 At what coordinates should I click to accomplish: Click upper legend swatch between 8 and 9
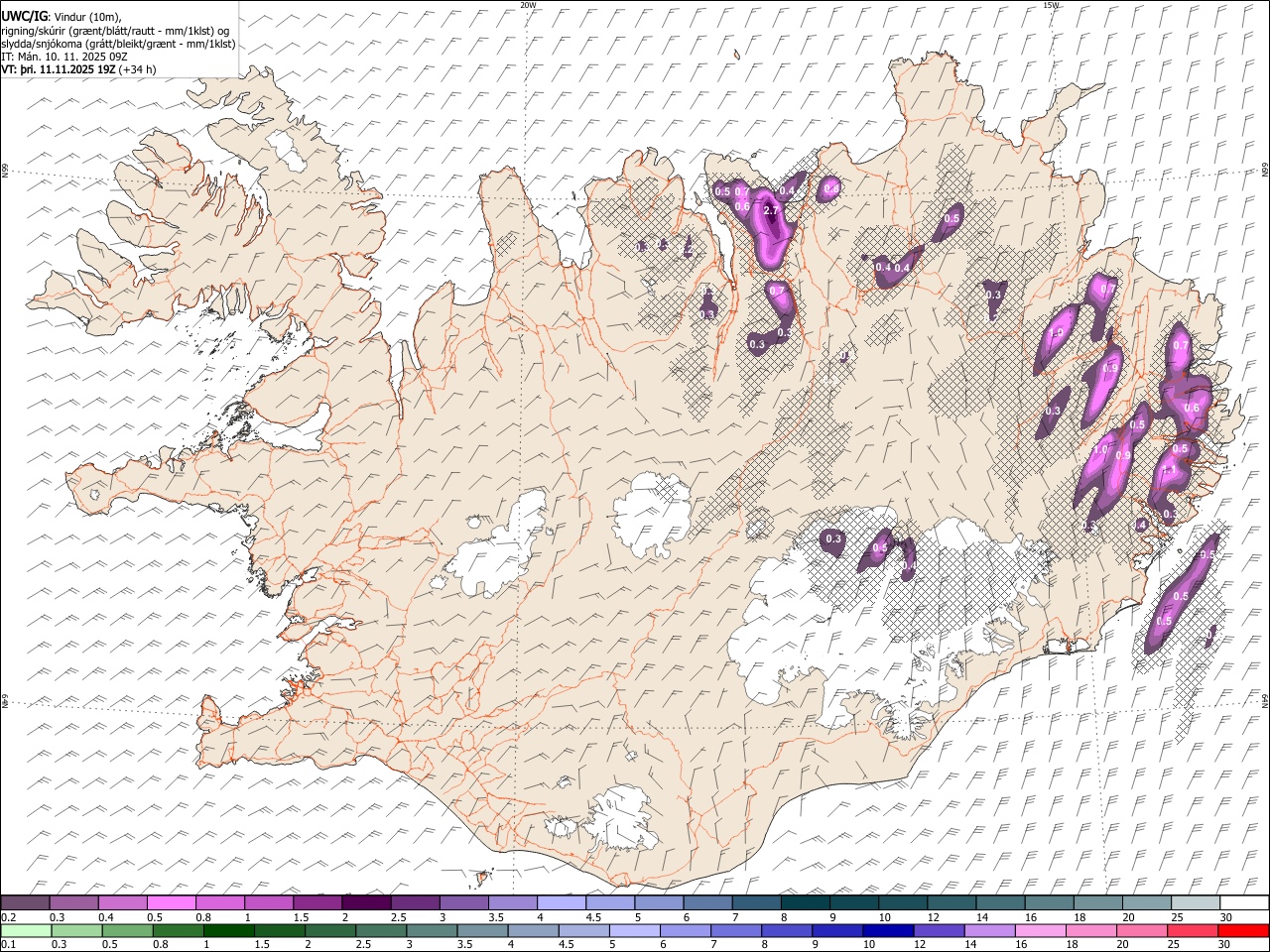click(x=805, y=902)
